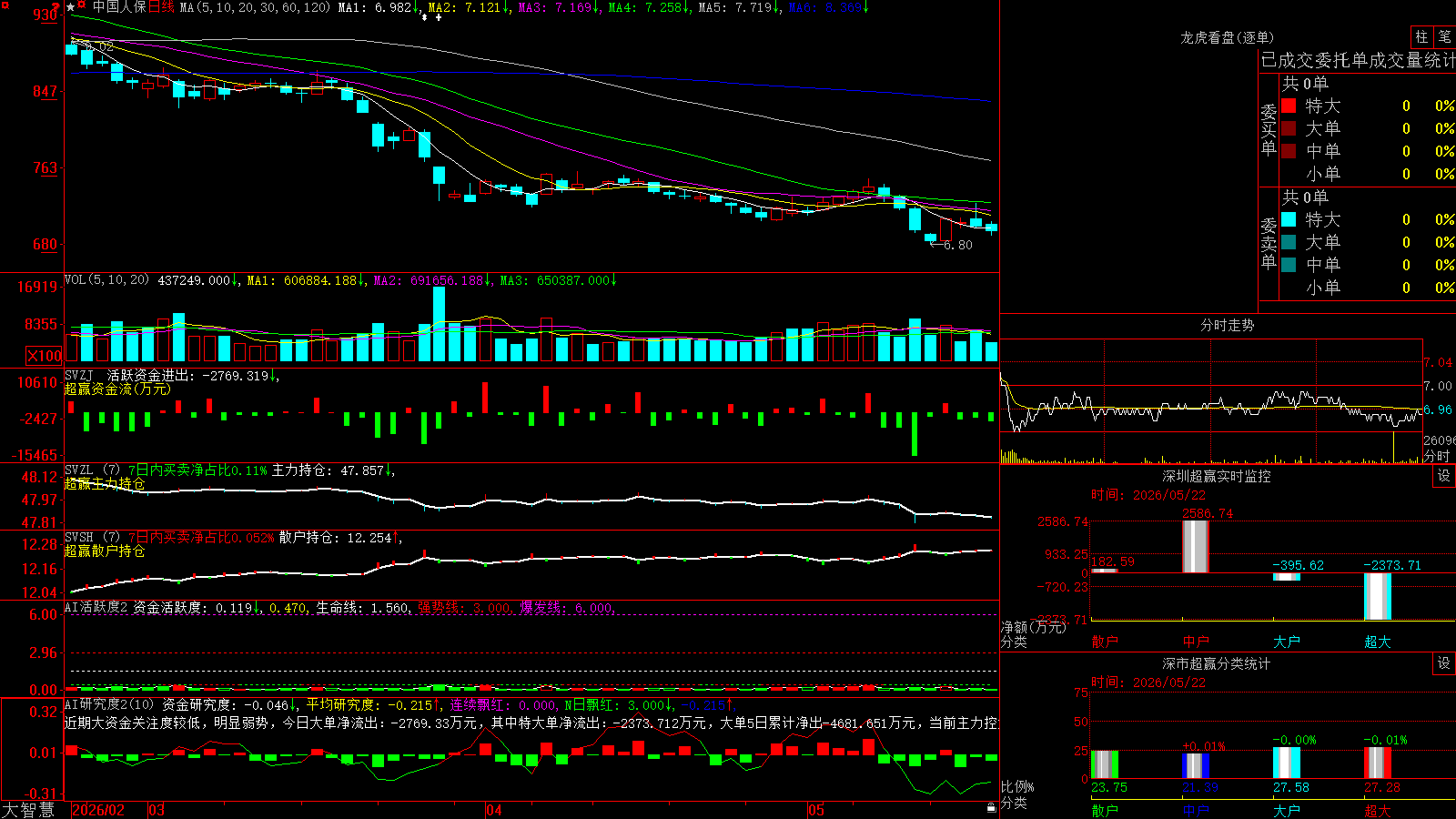Click the 680 price axis label
1456x819 pixels.
coord(45,244)
